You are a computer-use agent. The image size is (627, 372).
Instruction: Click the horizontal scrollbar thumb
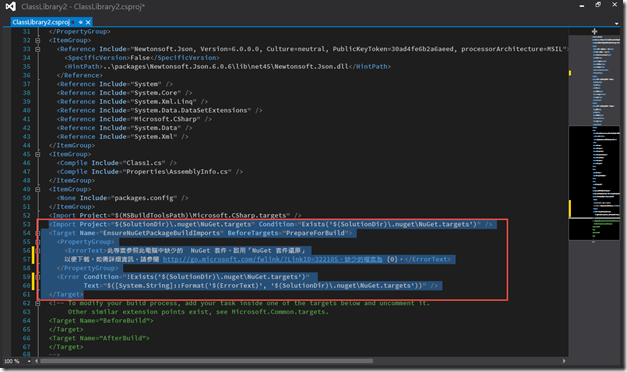click(x=206, y=361)
